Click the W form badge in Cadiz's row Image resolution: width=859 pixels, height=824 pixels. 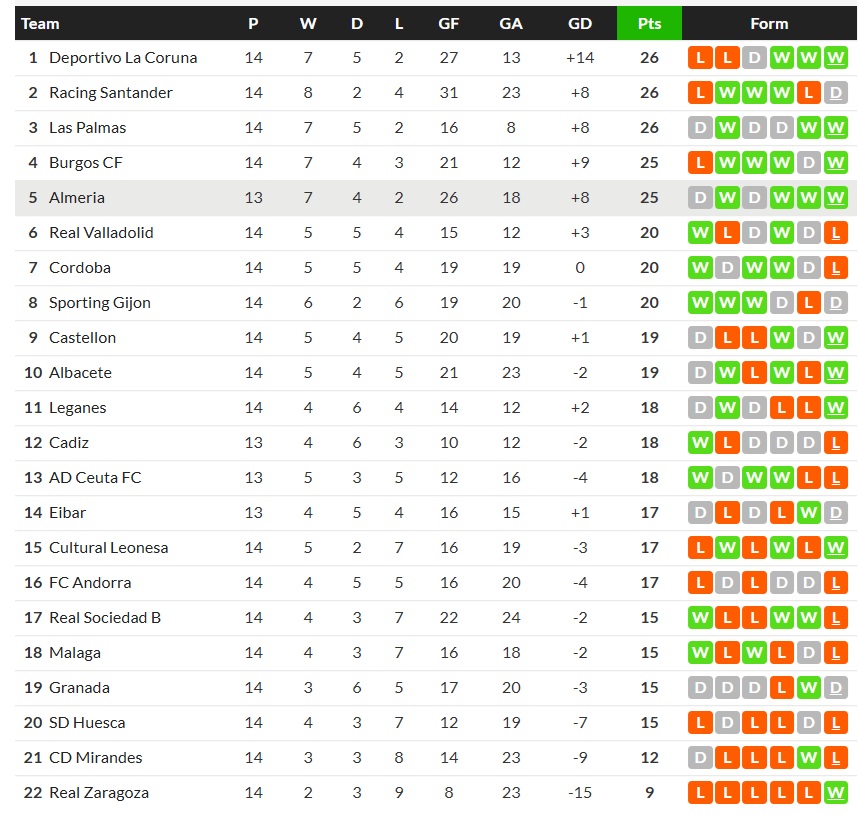click(700, 443)
